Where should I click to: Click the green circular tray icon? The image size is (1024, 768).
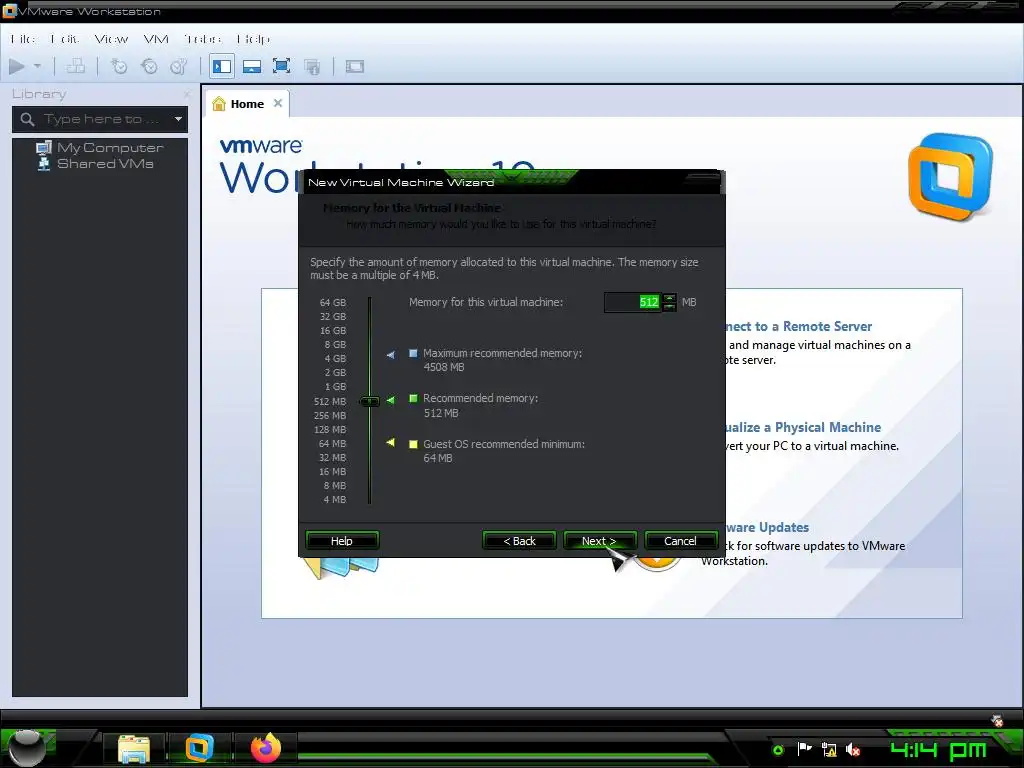click(x=778, y=750)
